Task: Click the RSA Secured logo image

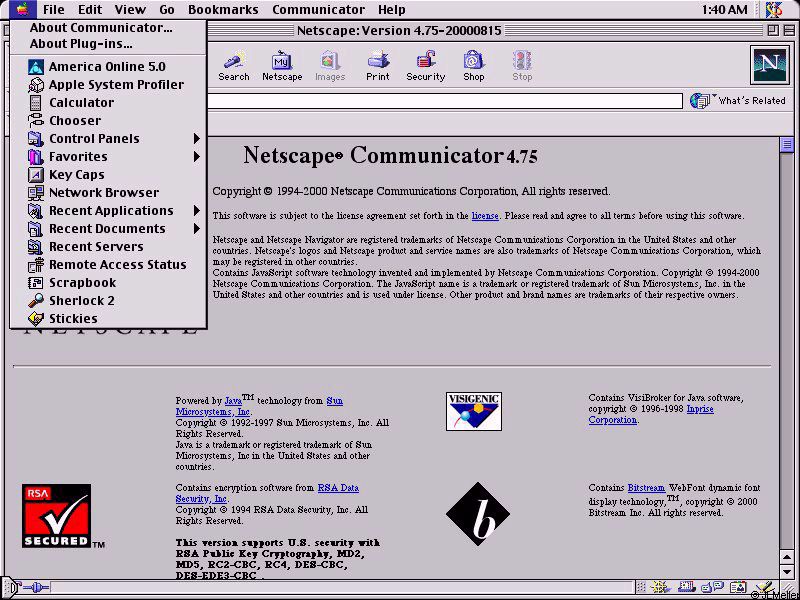Action: point(57,516)
